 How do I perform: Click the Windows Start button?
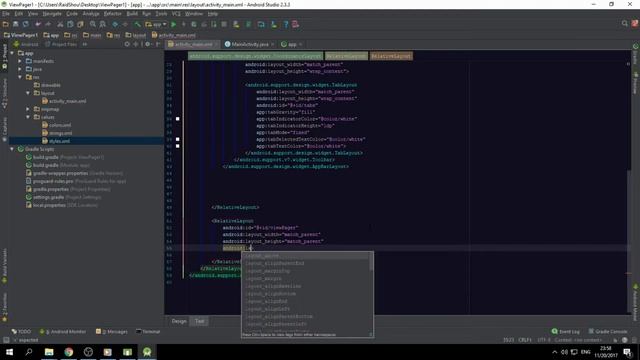9,352
